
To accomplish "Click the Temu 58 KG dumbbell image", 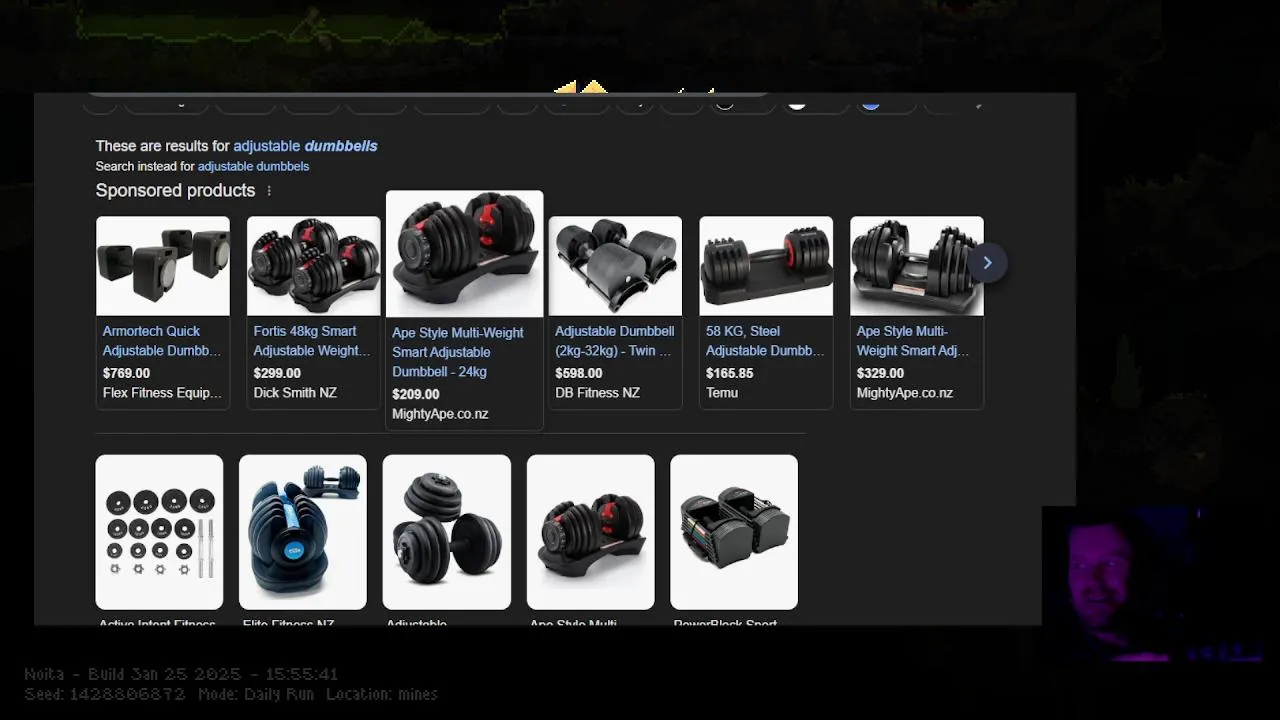I will (766, 266).
